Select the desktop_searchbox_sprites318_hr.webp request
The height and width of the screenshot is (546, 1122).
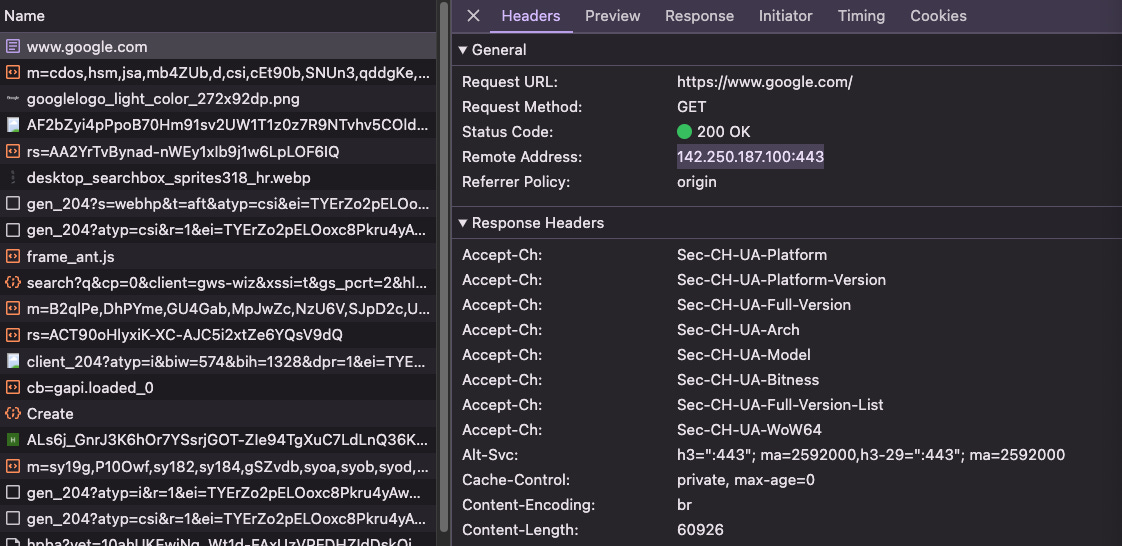[218, 177]
